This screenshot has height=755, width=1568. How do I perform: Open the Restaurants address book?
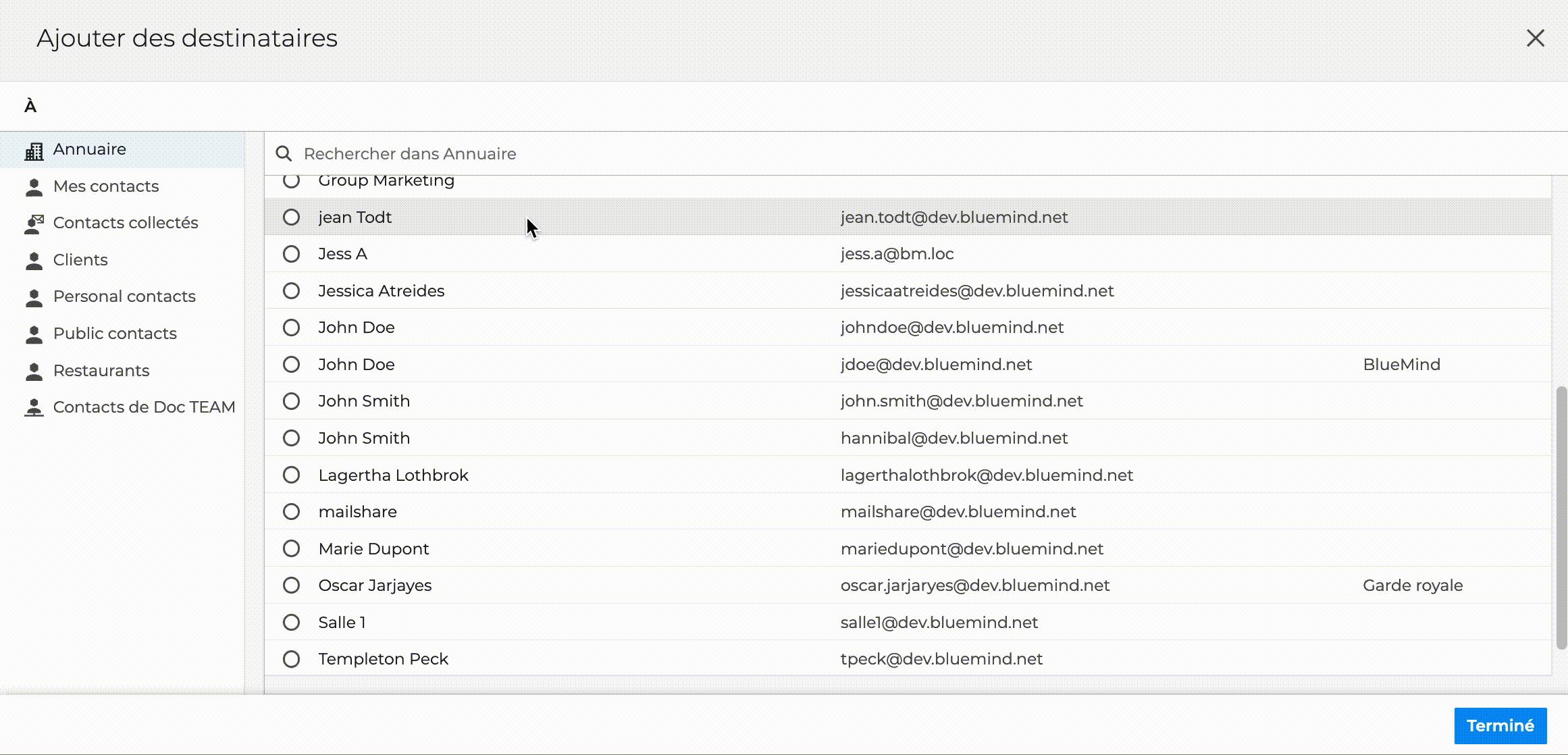101,371
